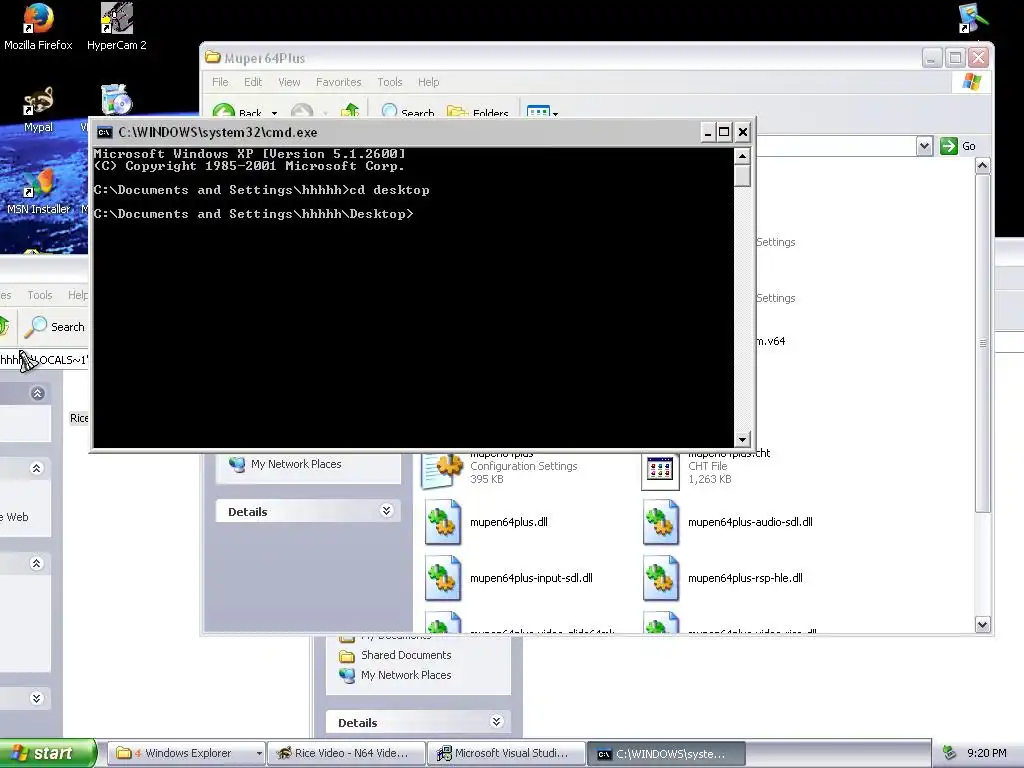Select the CHT File icon
Image resolution: width=1024 pixels, height=768 pixels.
660,471
